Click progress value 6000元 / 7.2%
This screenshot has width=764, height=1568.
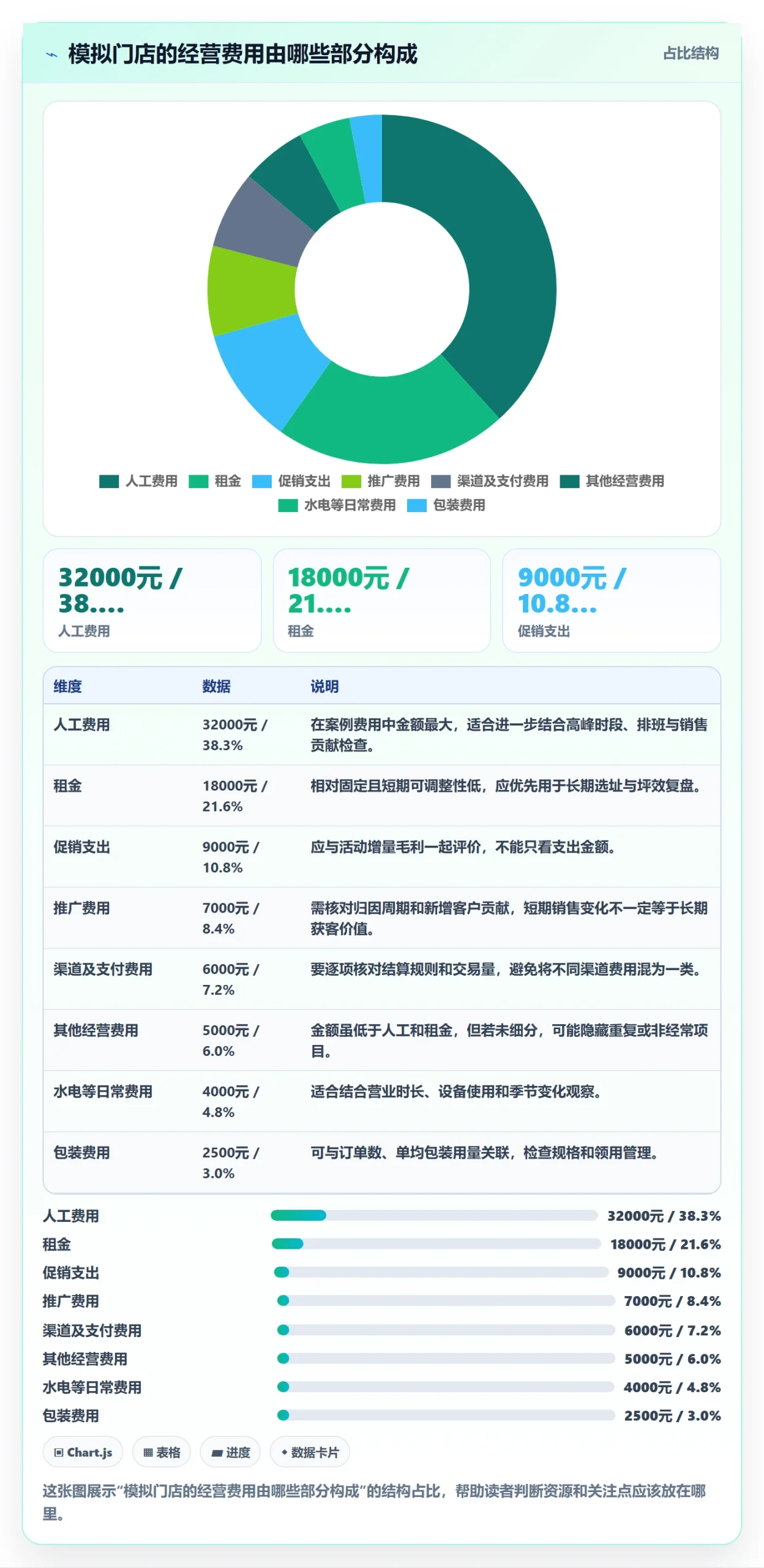[x=673, y=1330]
